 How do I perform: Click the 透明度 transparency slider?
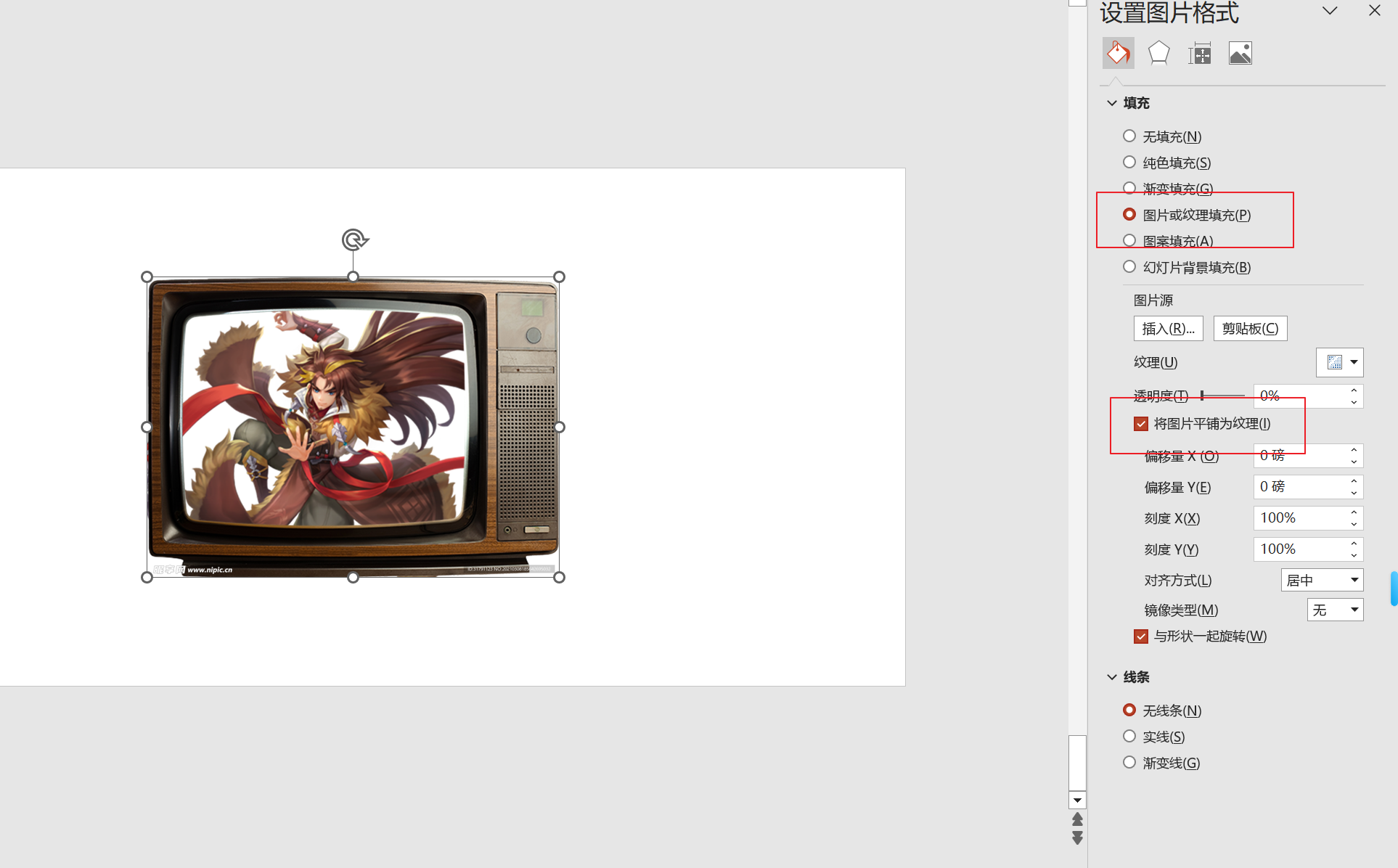[1223, 396]
